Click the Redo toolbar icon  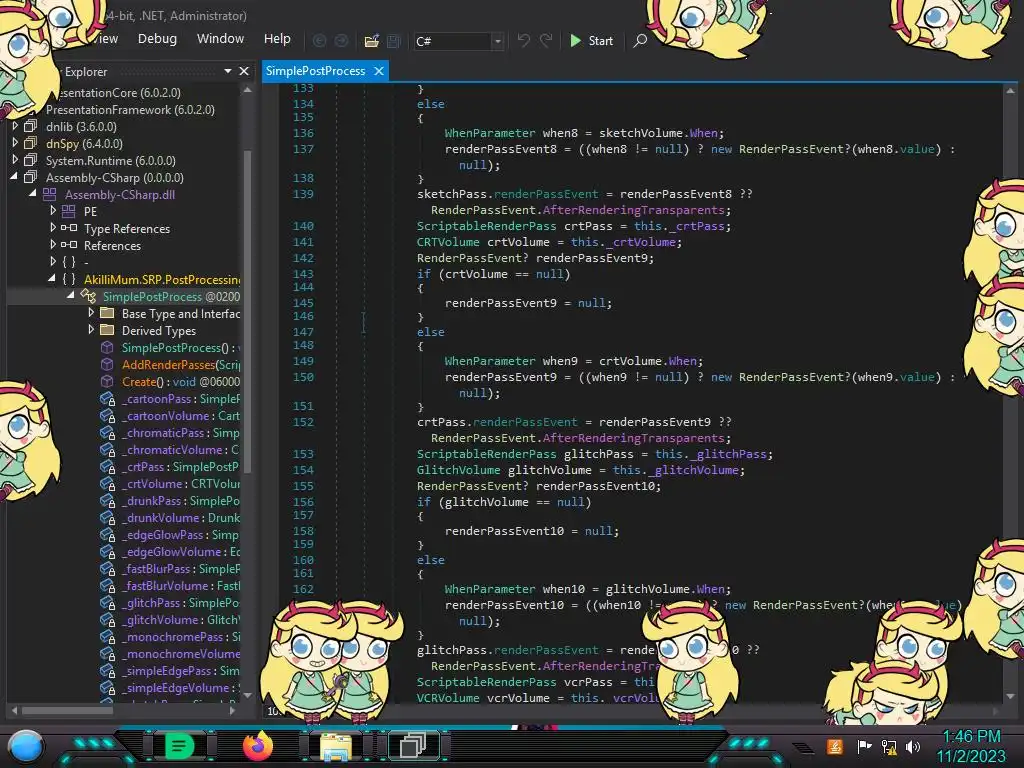[x=546, y=40]
